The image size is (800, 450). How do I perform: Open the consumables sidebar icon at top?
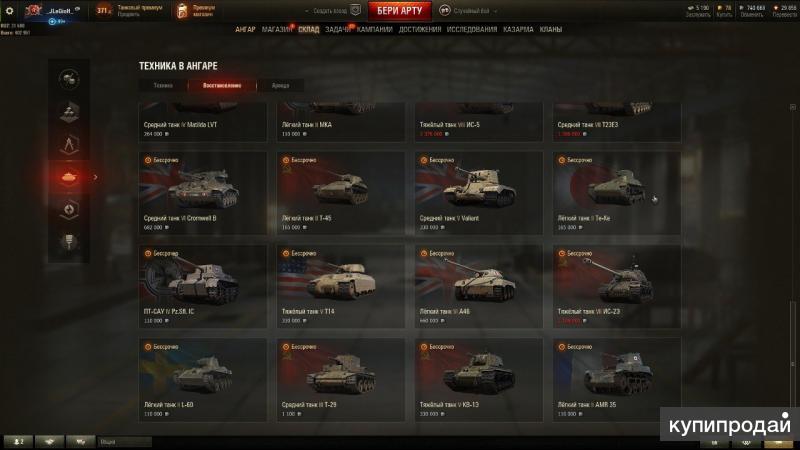(69, 79)
